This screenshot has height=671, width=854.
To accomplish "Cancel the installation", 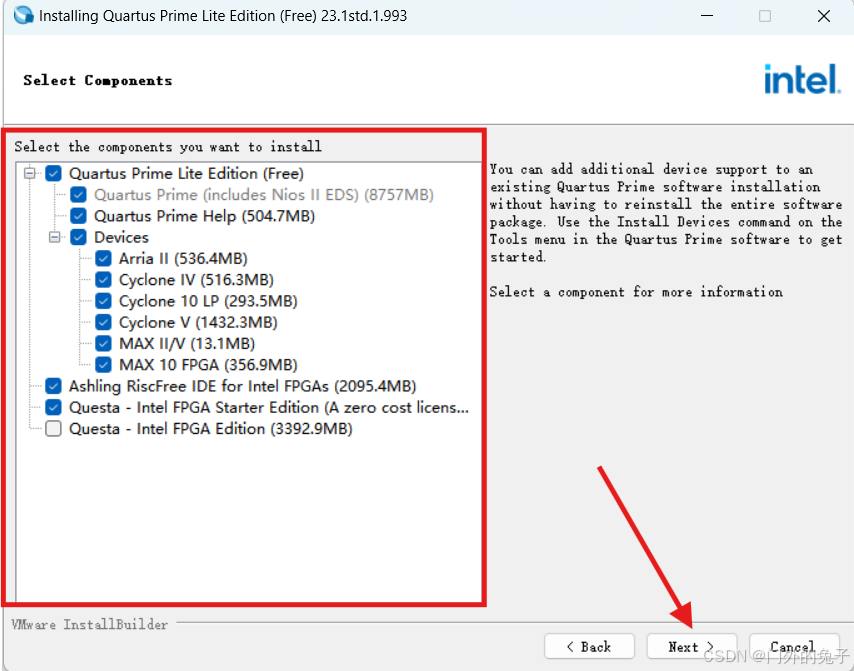I will pyautogui.click(x=794, y=646).
